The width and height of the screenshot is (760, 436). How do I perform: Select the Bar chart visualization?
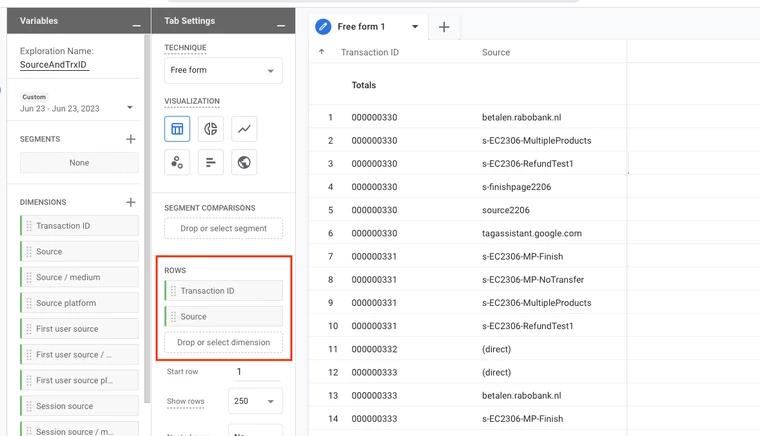point(210,162)
